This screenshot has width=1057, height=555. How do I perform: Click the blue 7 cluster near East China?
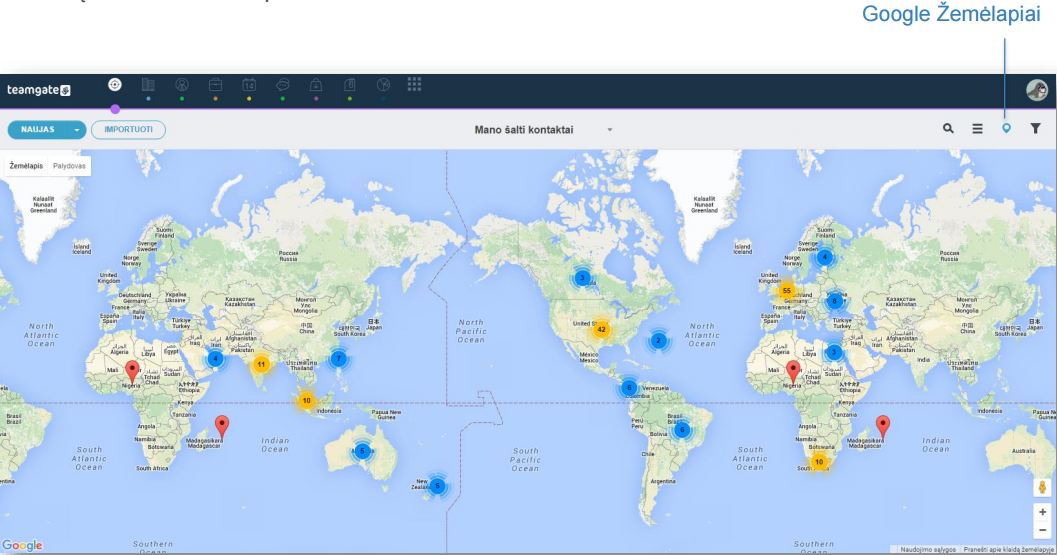click(x=339, y=358)
